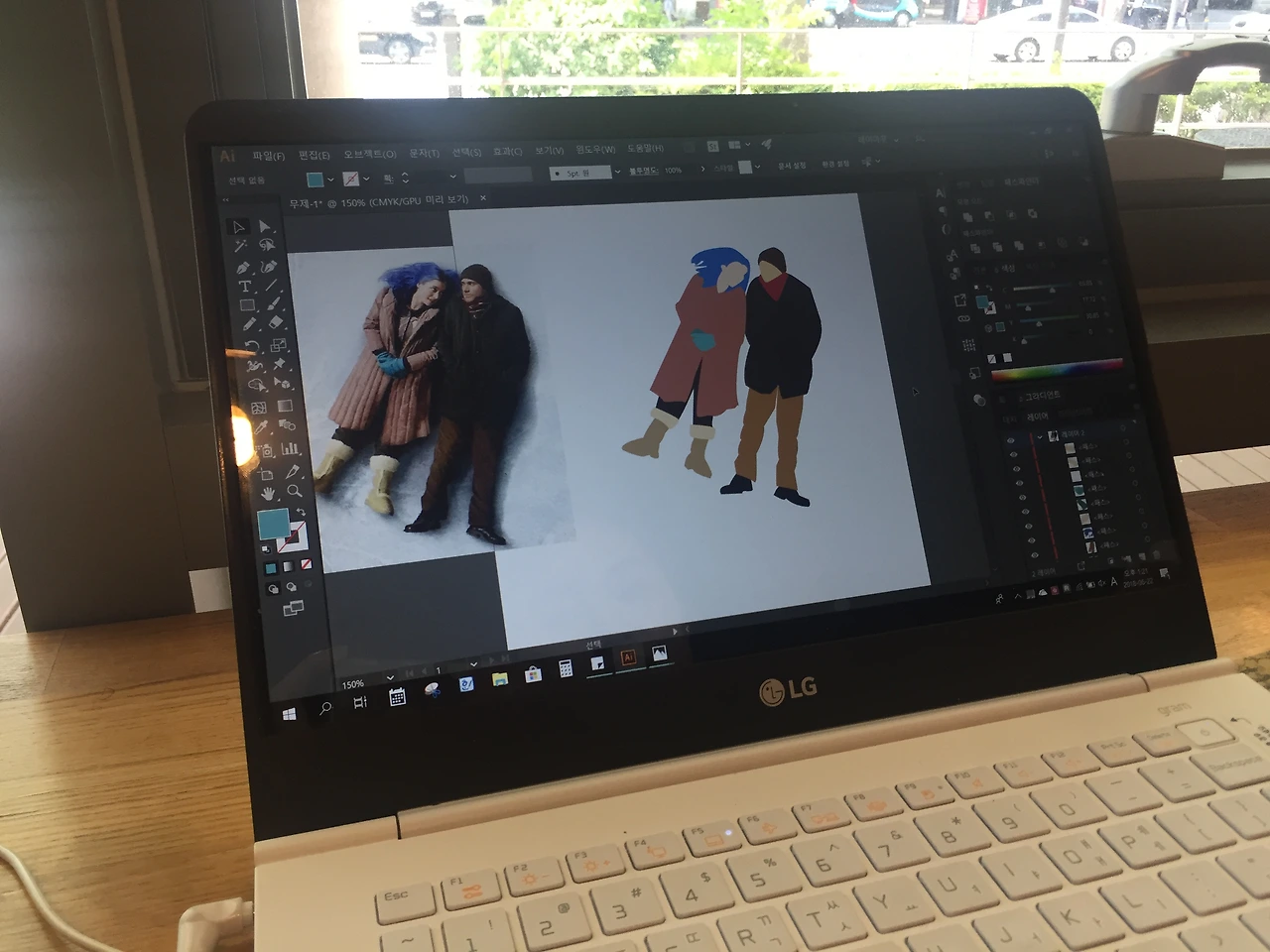This screenshot has width=1270, height=952.
Task: Select the Perspective Grid tool
Action: coord(283,386)
